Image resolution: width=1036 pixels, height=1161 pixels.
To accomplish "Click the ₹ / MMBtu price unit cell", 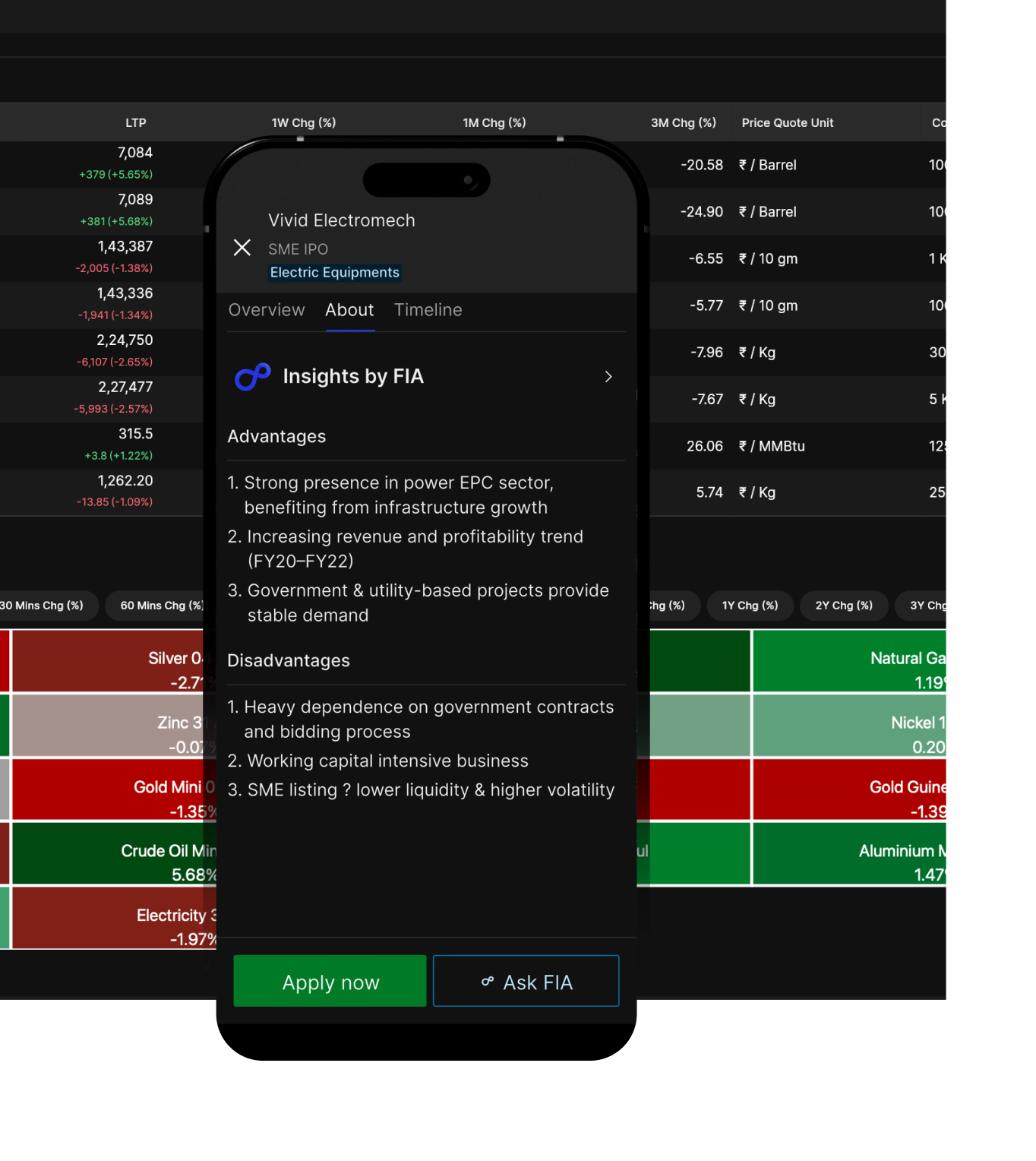I will pos(772,446).
